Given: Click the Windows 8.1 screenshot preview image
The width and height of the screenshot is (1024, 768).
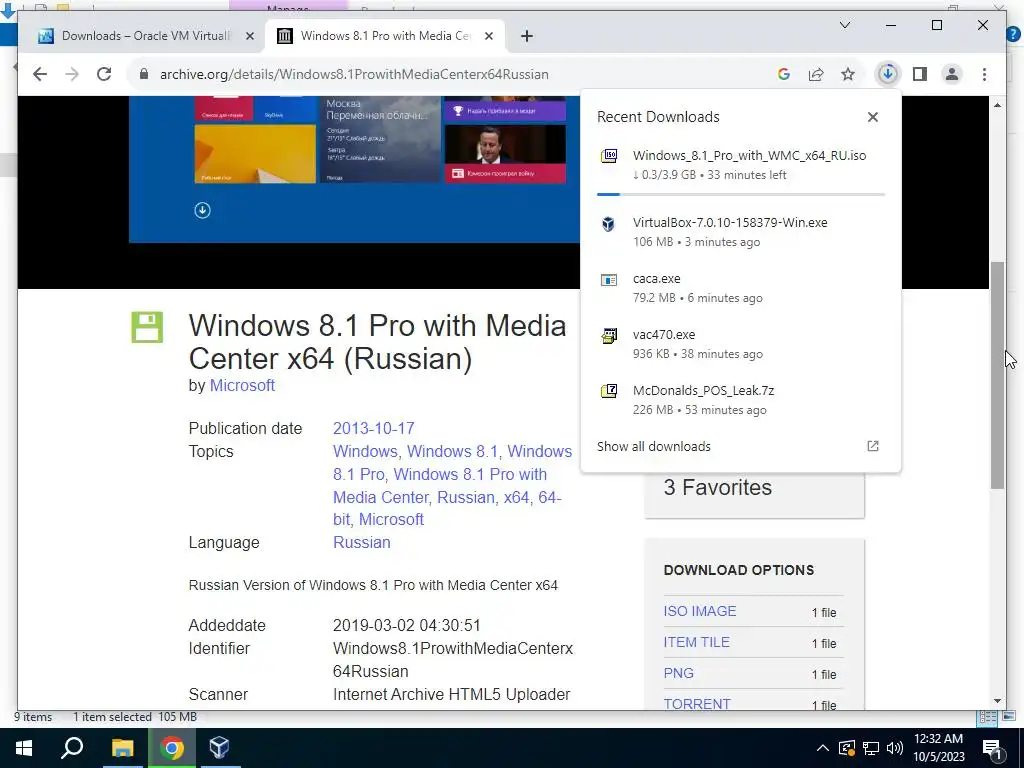Looking at the screenshot, I should coord(354,169).
